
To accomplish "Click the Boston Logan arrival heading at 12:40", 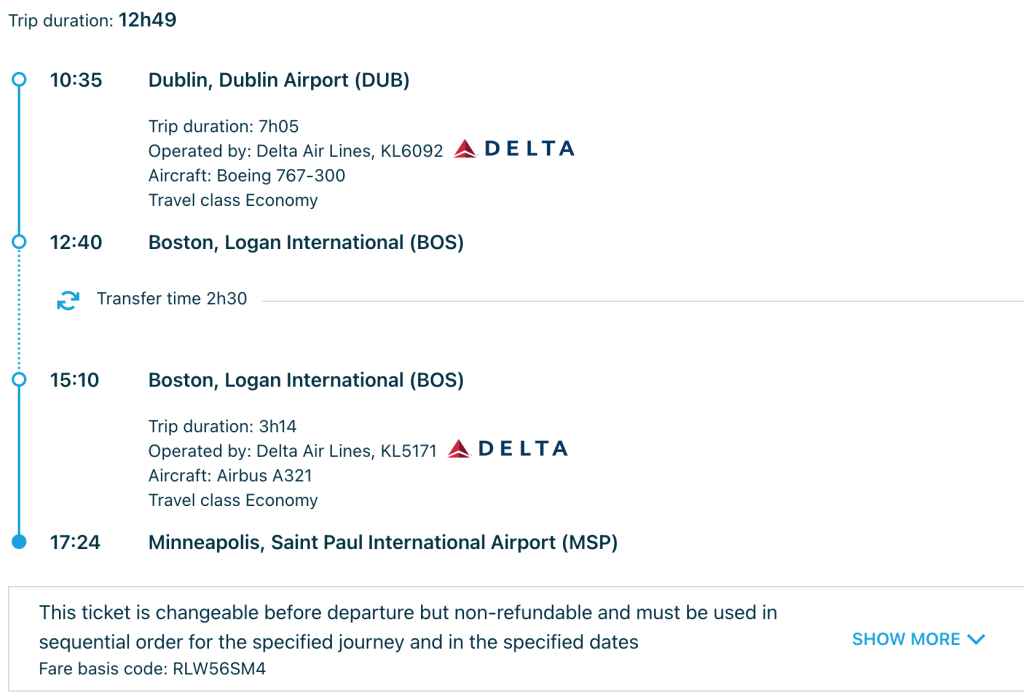I will pos(306,242).
